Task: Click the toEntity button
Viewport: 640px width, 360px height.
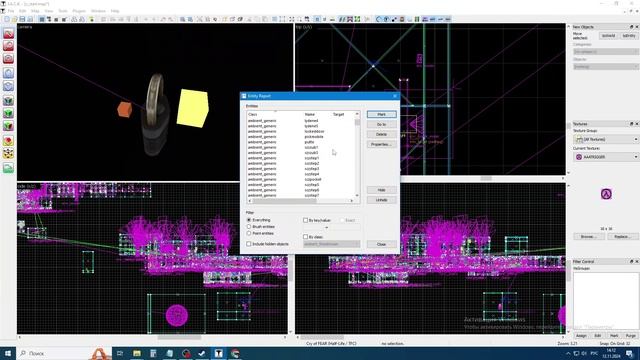Action: click(x=629, y=36)
